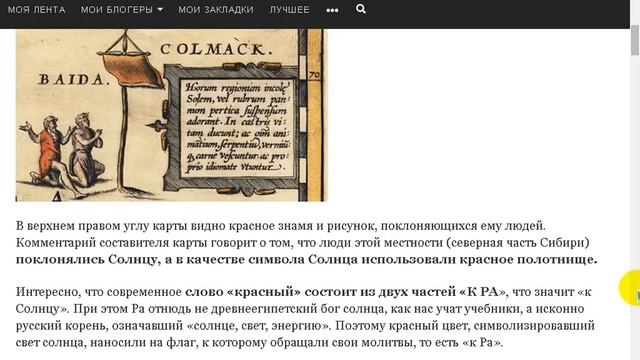Viewport: 640px width, 360px height.
Task: Open the three-dots more menu
Action: pyautogui.click(x=332, y=10)
